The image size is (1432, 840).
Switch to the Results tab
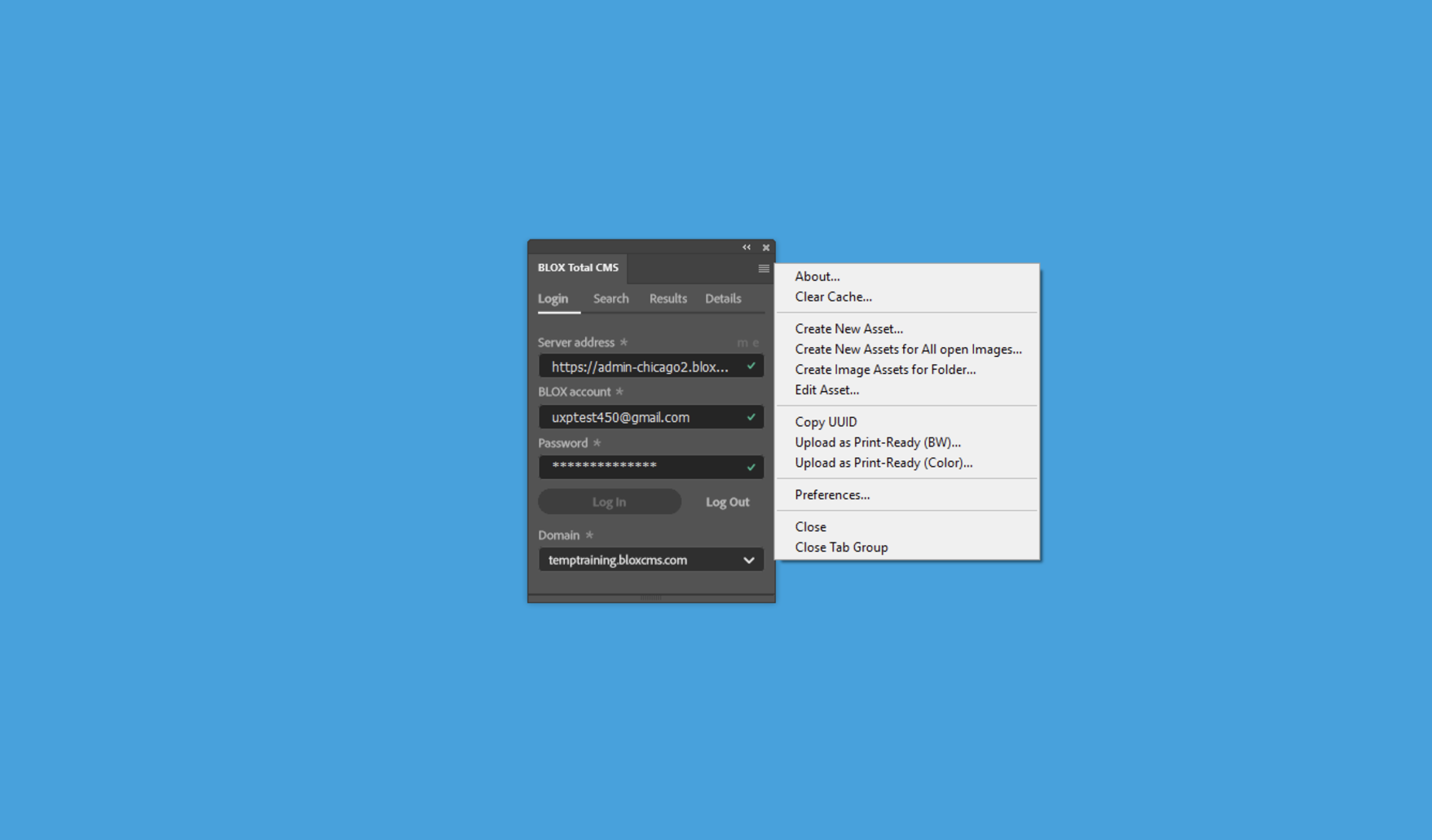[x=668, y=299]
